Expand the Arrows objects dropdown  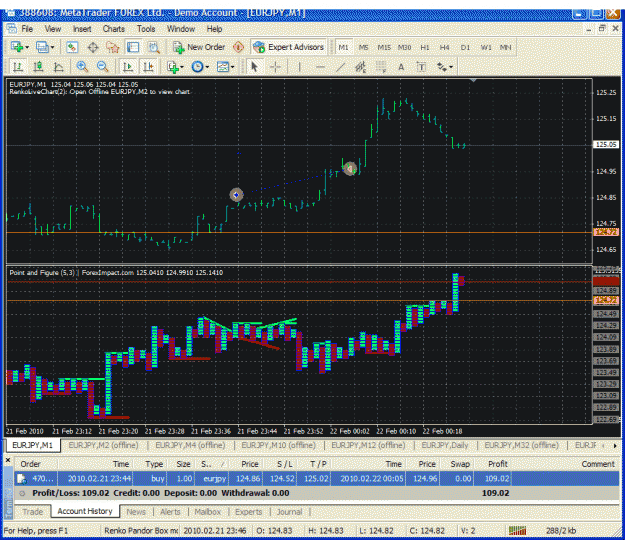[451, 67]
